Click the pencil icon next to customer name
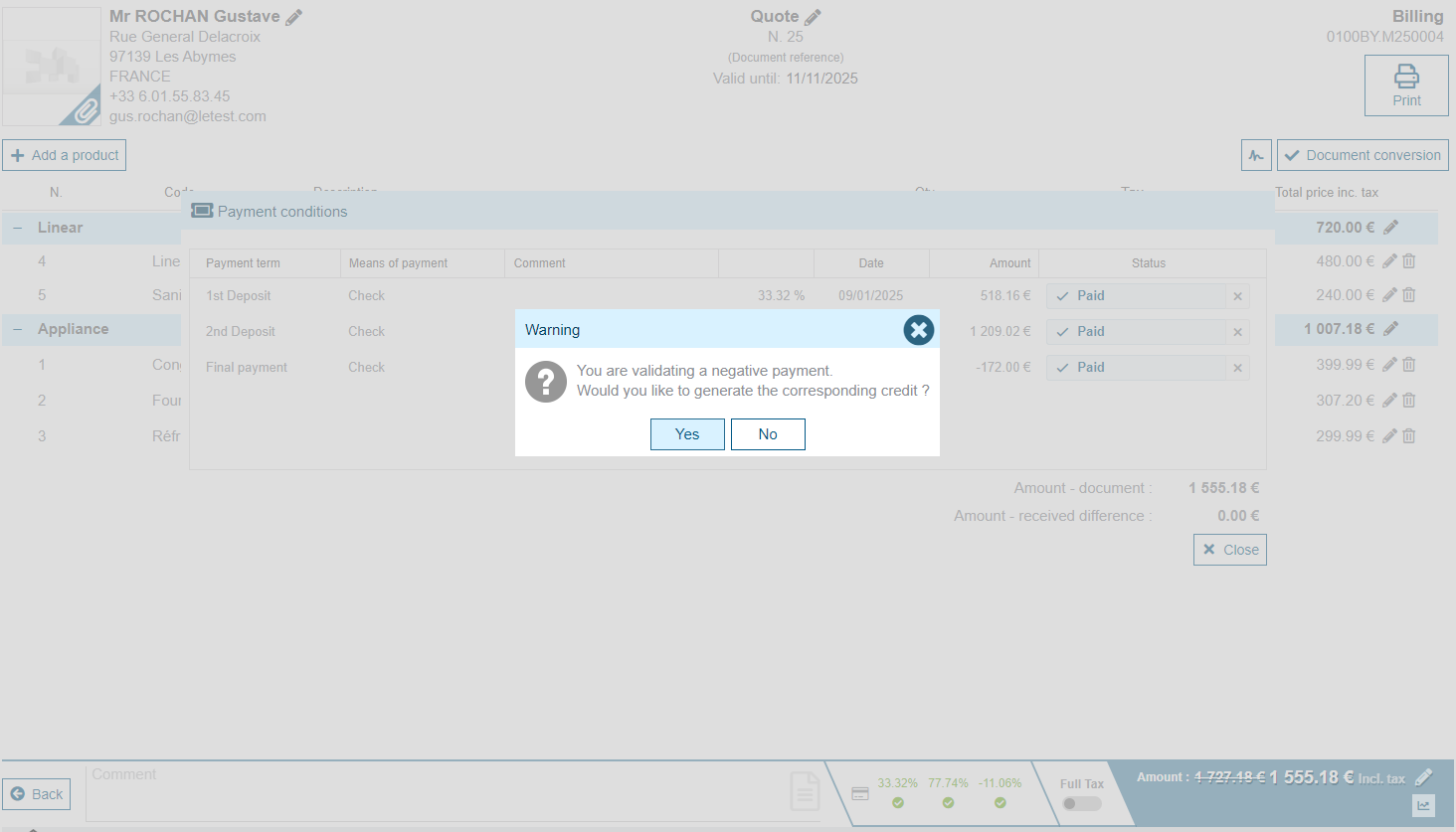Viewport: 1456px width, 832px height. 293,17
